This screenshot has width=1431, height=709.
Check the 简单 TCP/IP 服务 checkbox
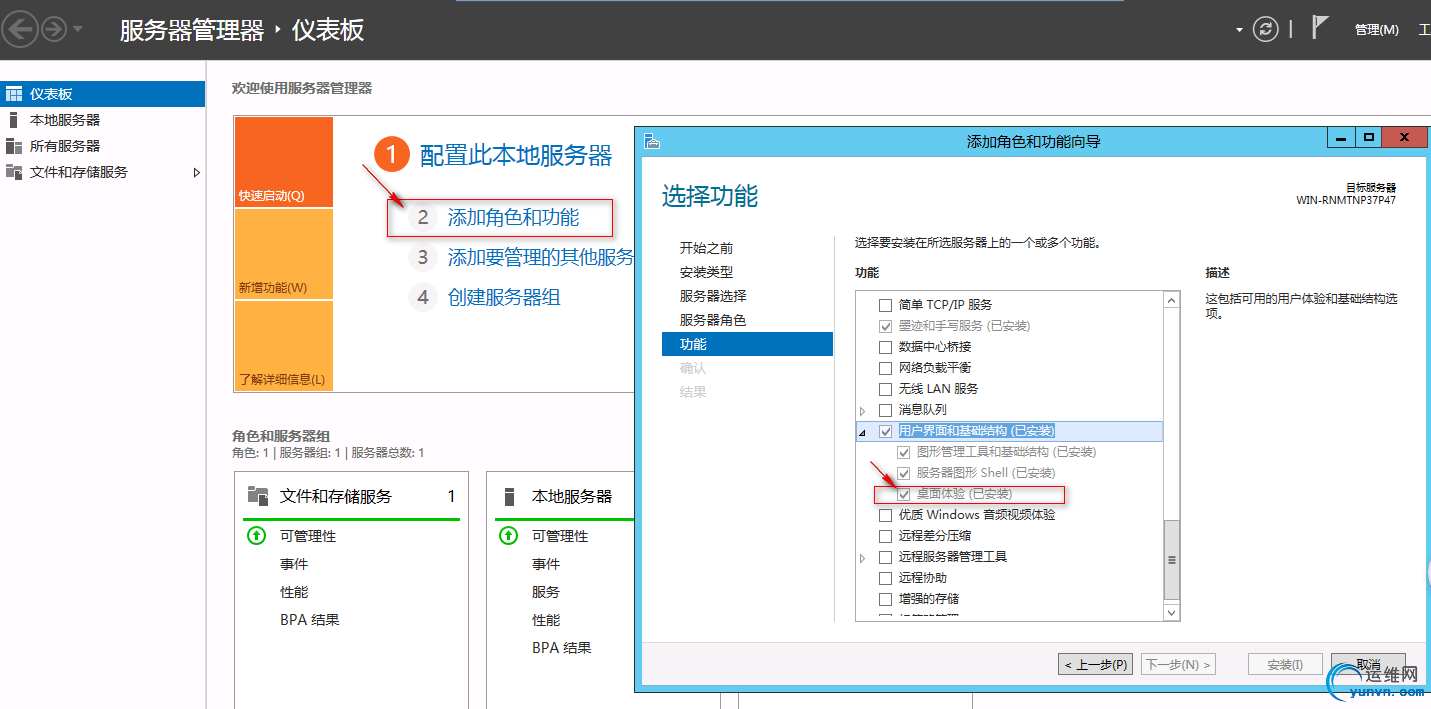tap(885, 305)
